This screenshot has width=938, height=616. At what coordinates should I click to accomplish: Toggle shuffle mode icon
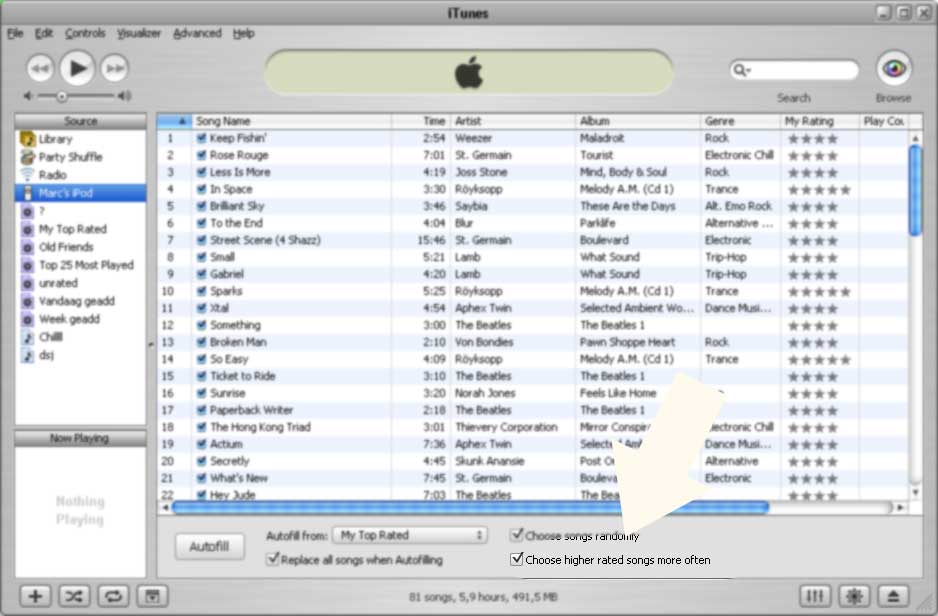(x=74, y=596)
